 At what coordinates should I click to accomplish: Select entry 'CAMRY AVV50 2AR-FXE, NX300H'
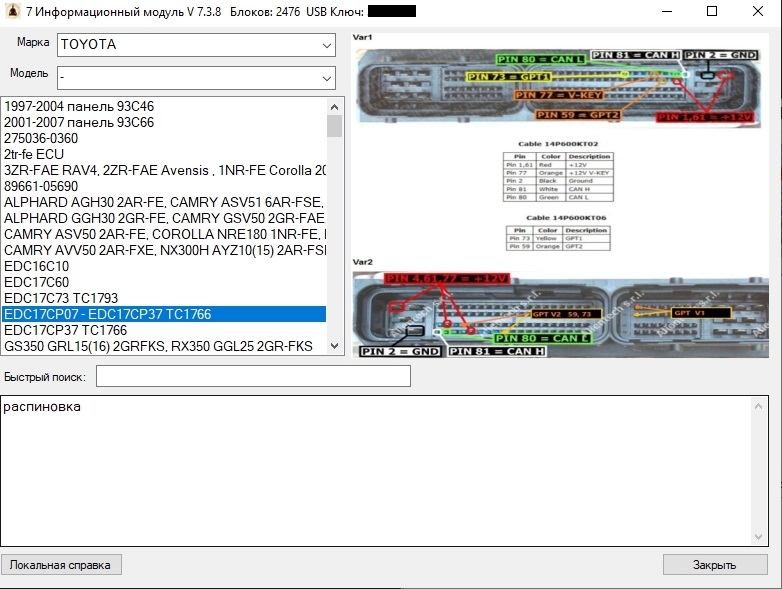(x=164, y=250)
